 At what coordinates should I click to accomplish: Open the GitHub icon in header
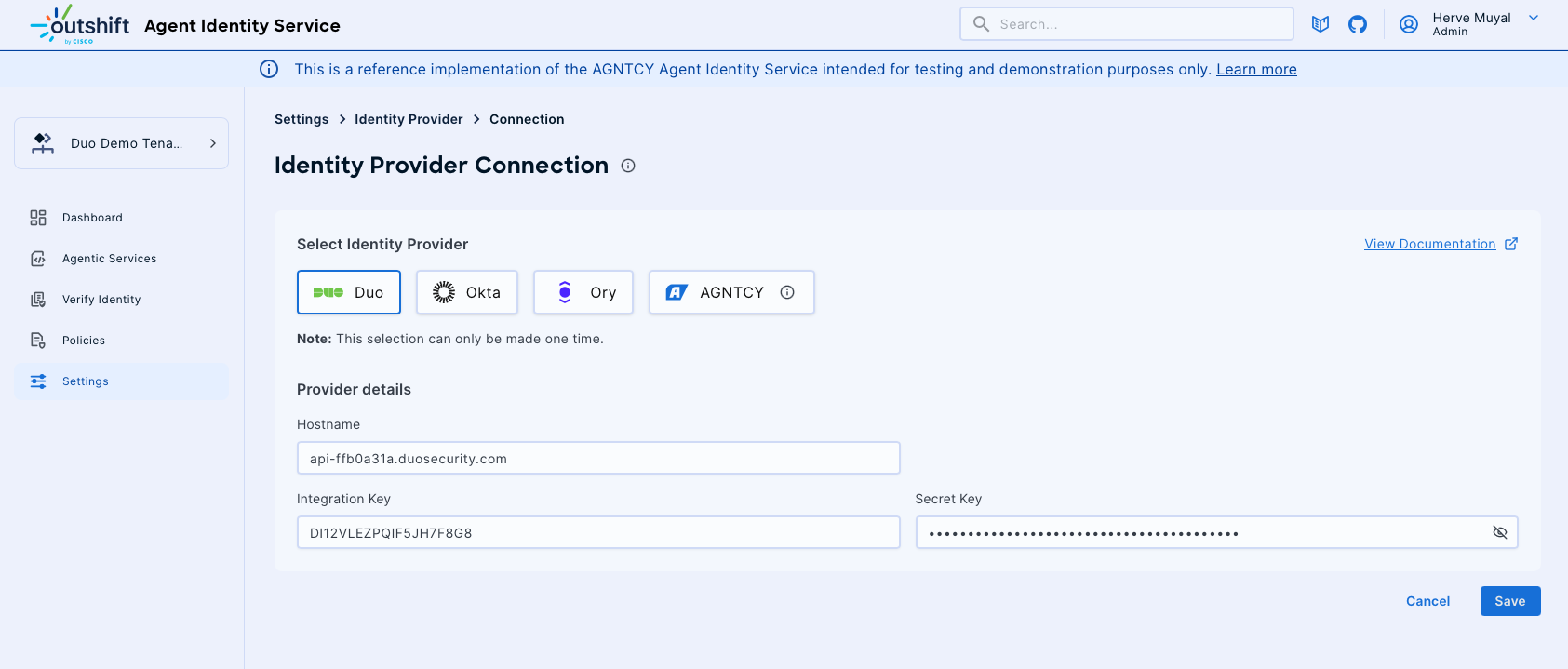[1358, 24]
